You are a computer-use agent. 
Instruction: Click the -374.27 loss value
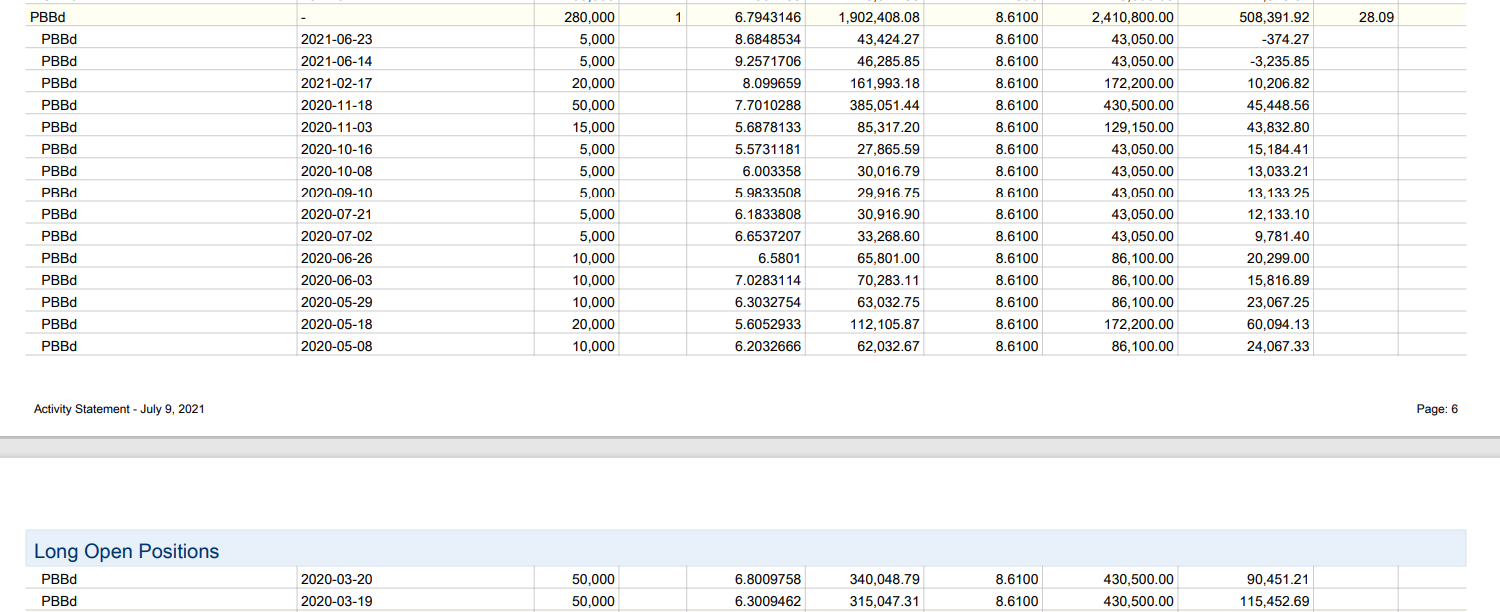(x=1286, y=39)
